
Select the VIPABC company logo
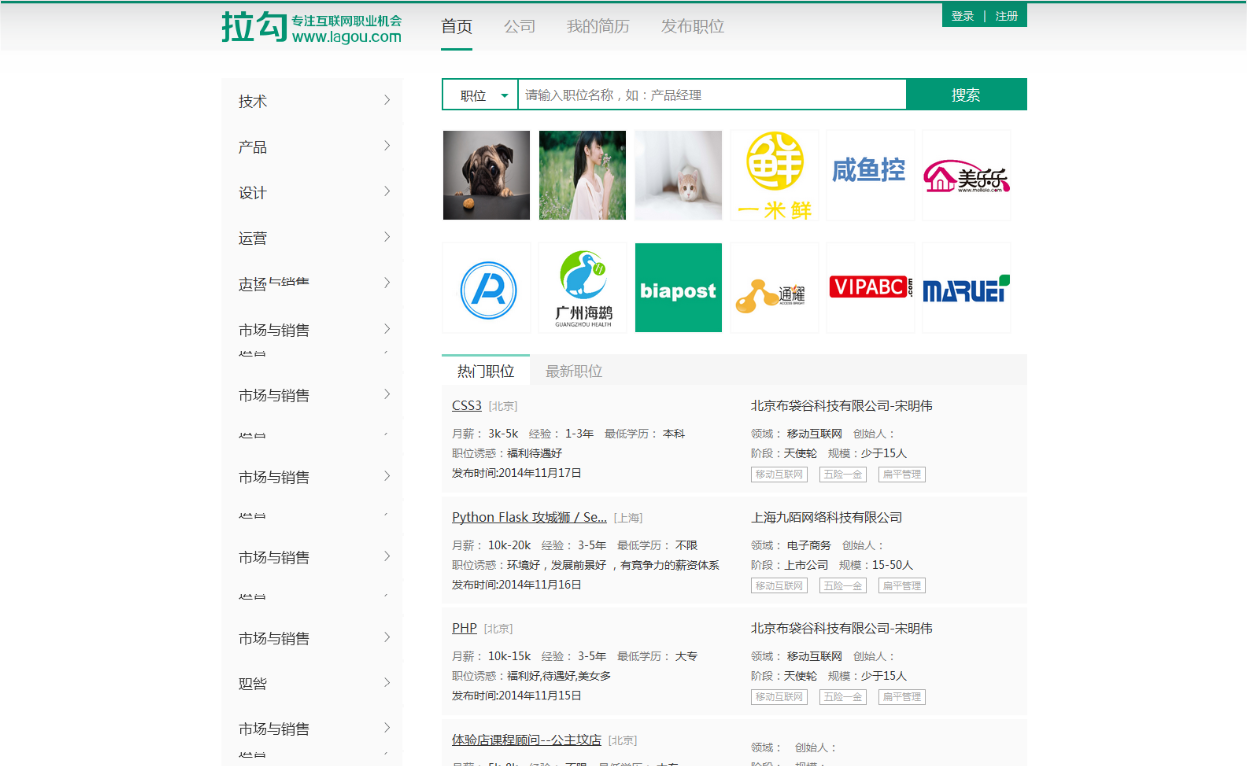click(x=870, y=287)
